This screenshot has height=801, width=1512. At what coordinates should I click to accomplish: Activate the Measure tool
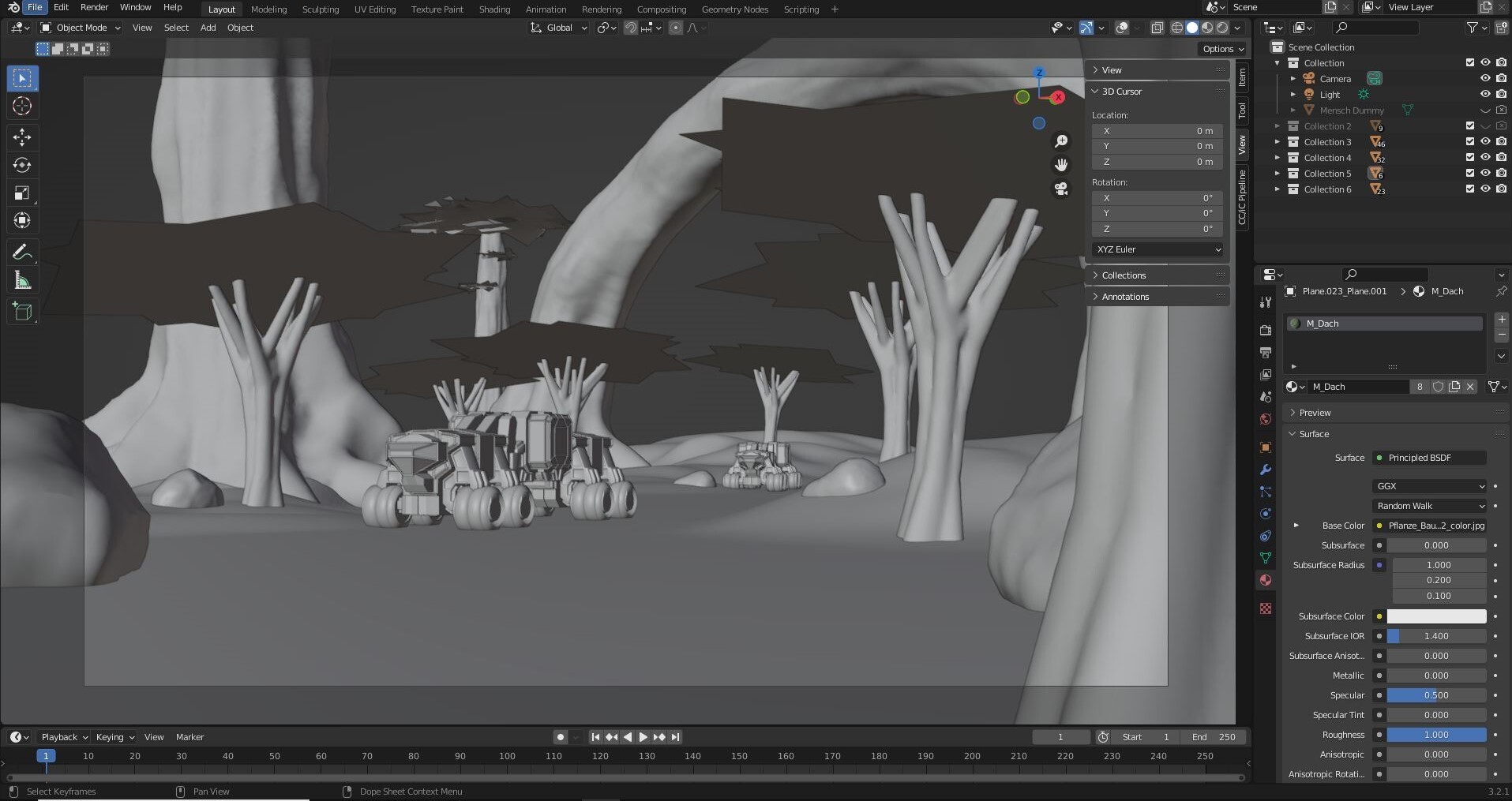pos(22,279)
